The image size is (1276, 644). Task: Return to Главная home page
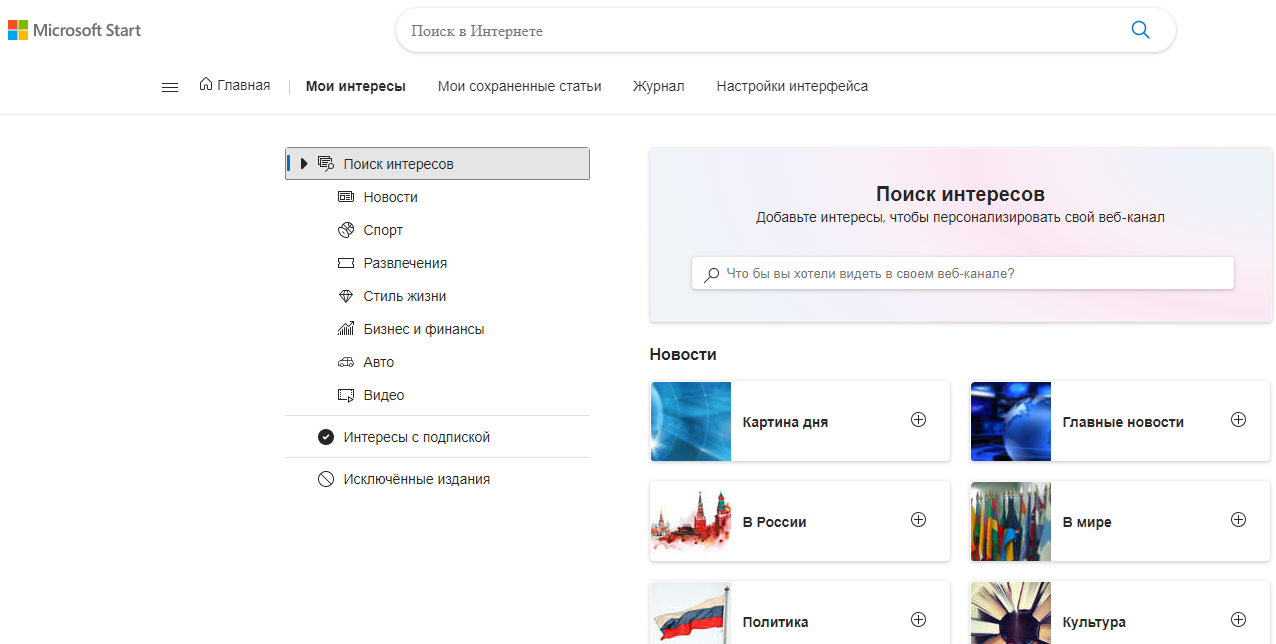pos(235,85)
